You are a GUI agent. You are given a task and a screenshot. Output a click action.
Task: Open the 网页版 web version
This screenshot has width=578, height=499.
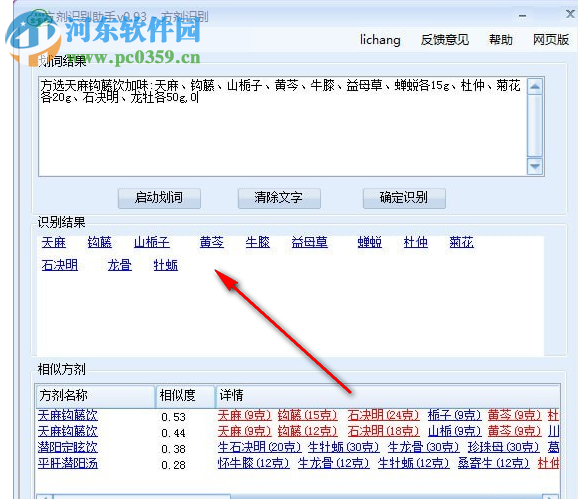coord(551,40)
